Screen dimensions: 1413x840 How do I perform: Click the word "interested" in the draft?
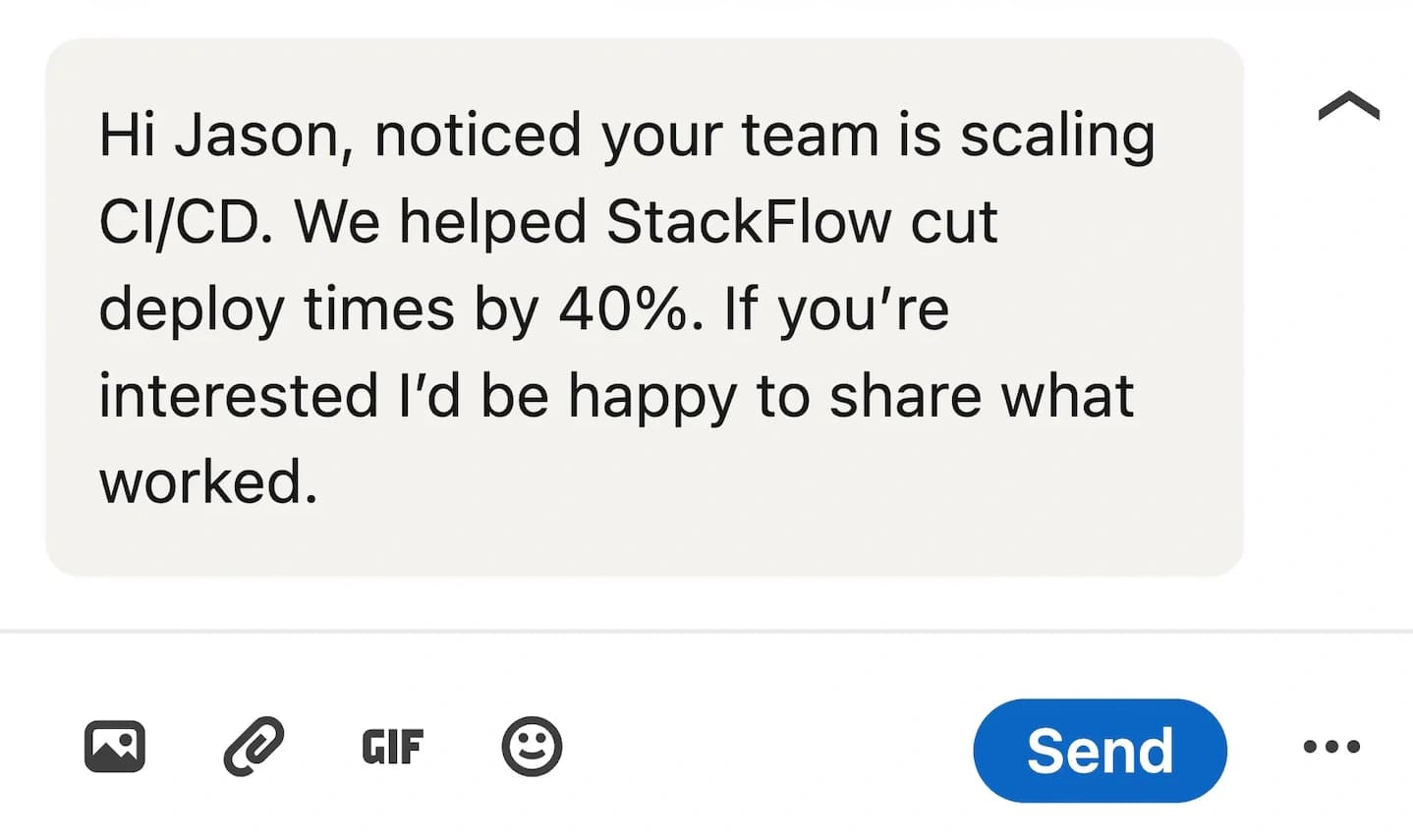click(x=238, y=396)
